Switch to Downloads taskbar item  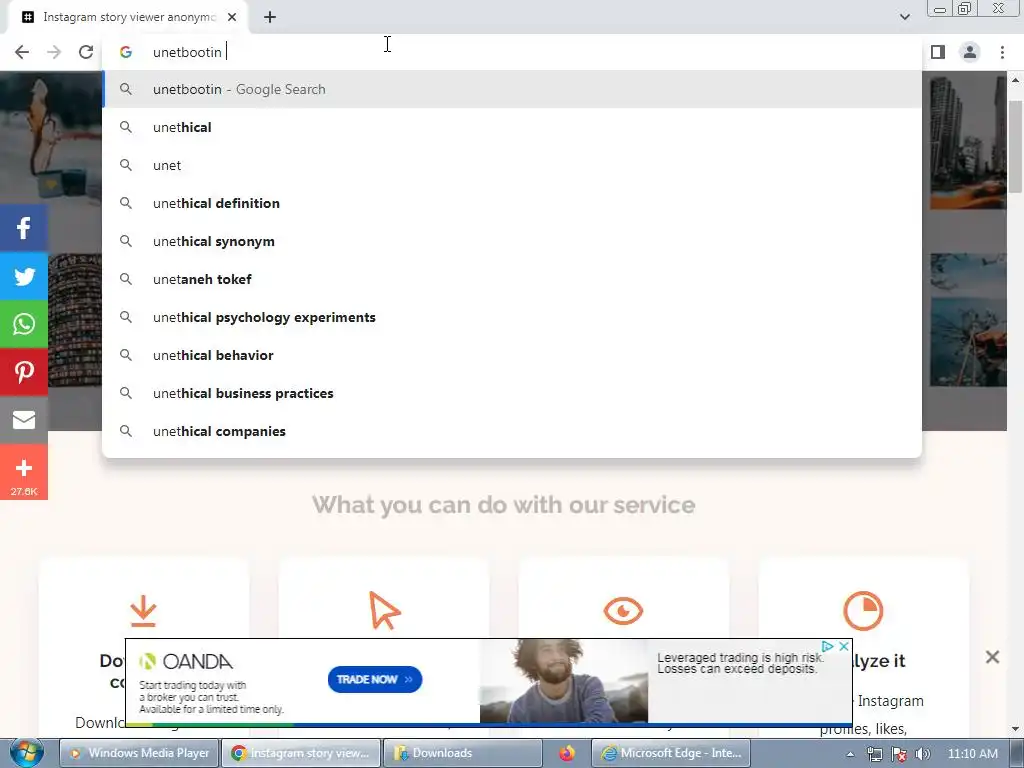click(x=462, y=753)
